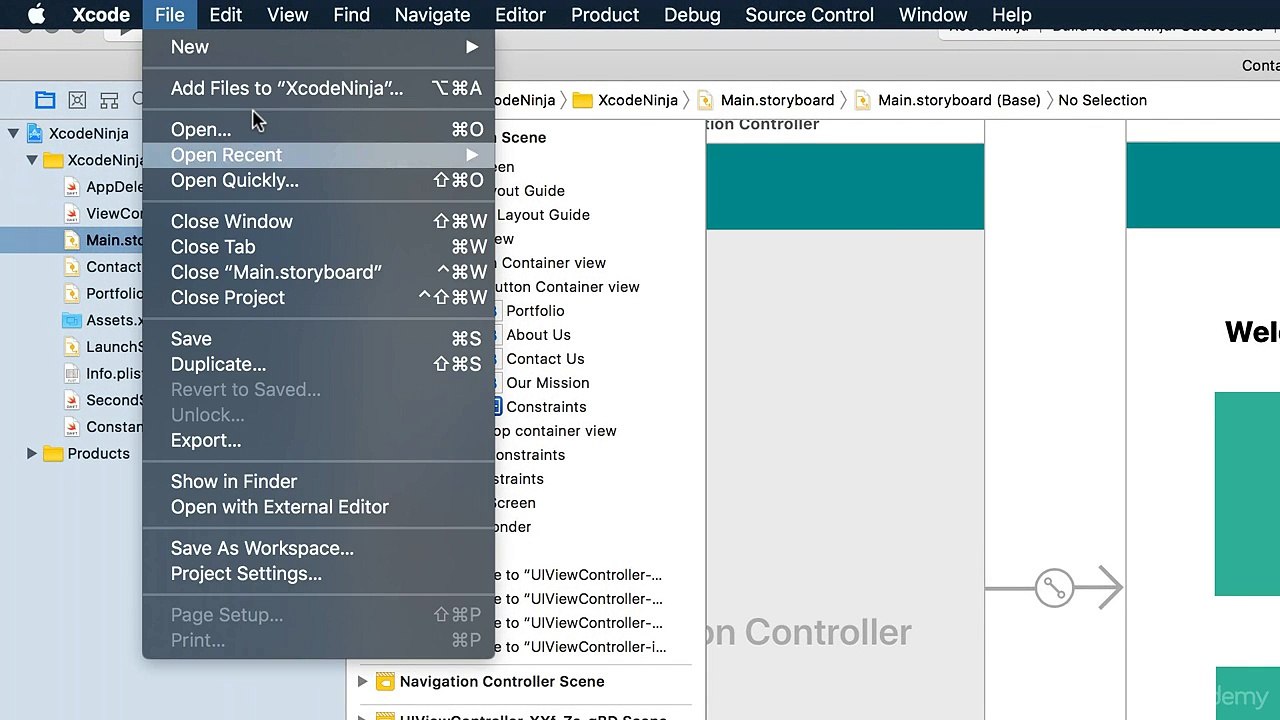The image size is (1280, 720).
Task: Choose Open with External Editor
Action: [x=319, y=507]
